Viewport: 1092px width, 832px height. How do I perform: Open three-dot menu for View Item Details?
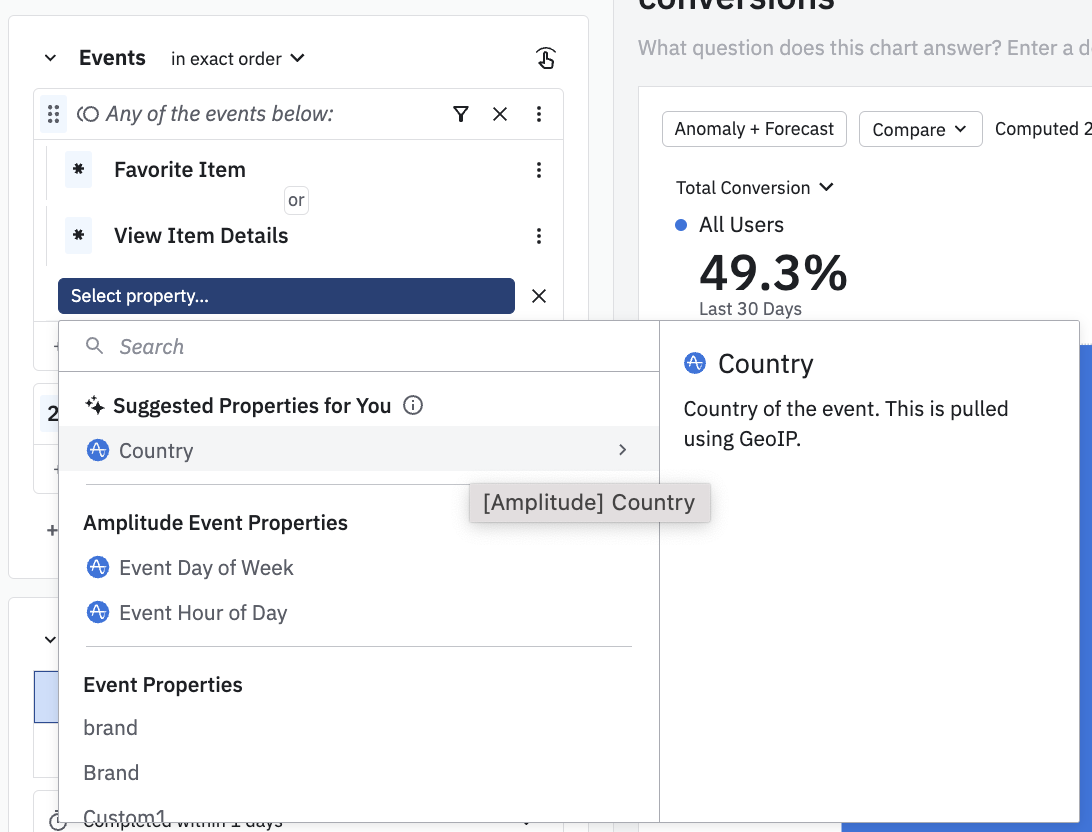pos(539,236)
